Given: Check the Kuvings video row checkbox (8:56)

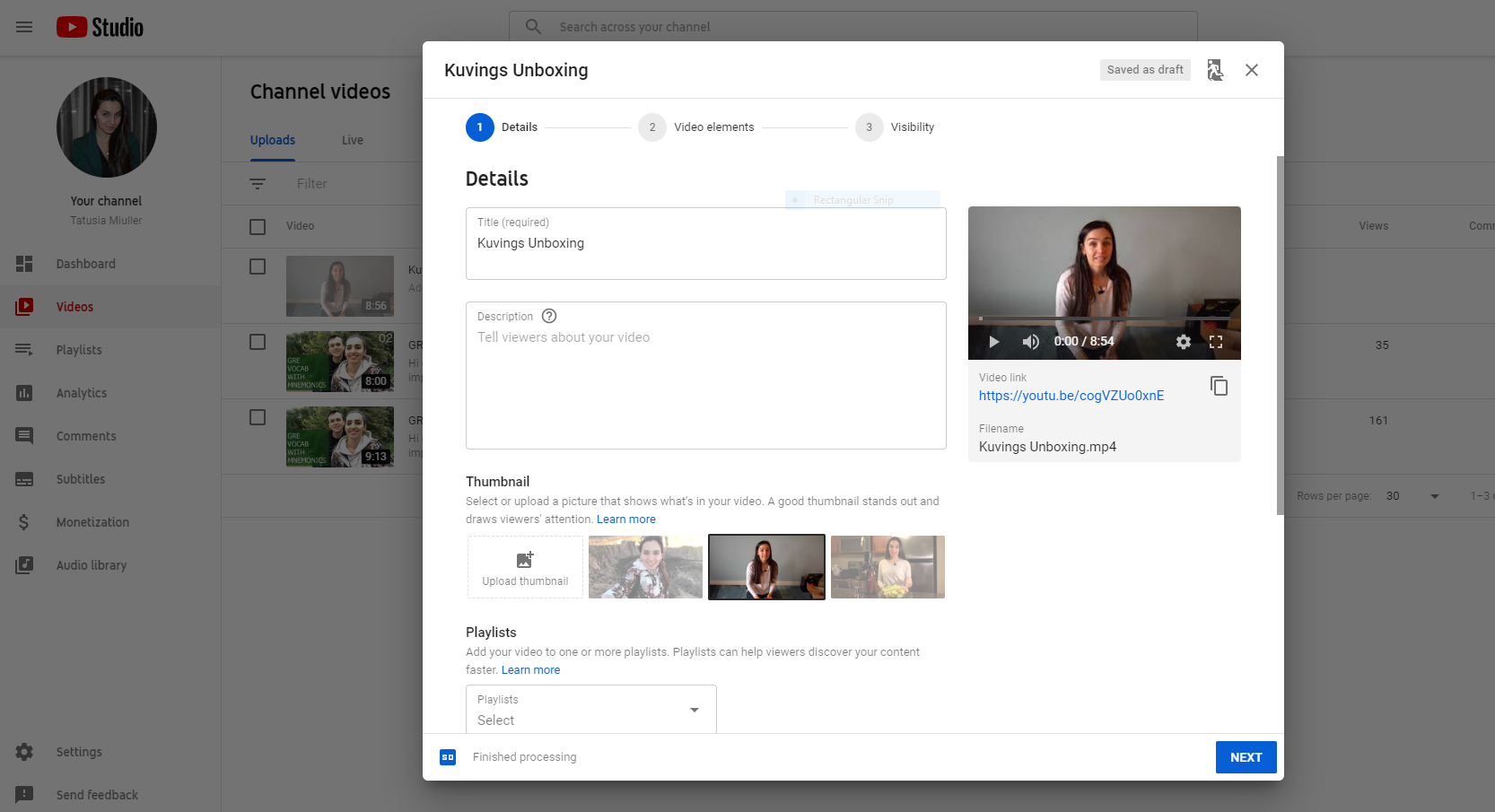Looking at the screenshot, I should point(258,266).
